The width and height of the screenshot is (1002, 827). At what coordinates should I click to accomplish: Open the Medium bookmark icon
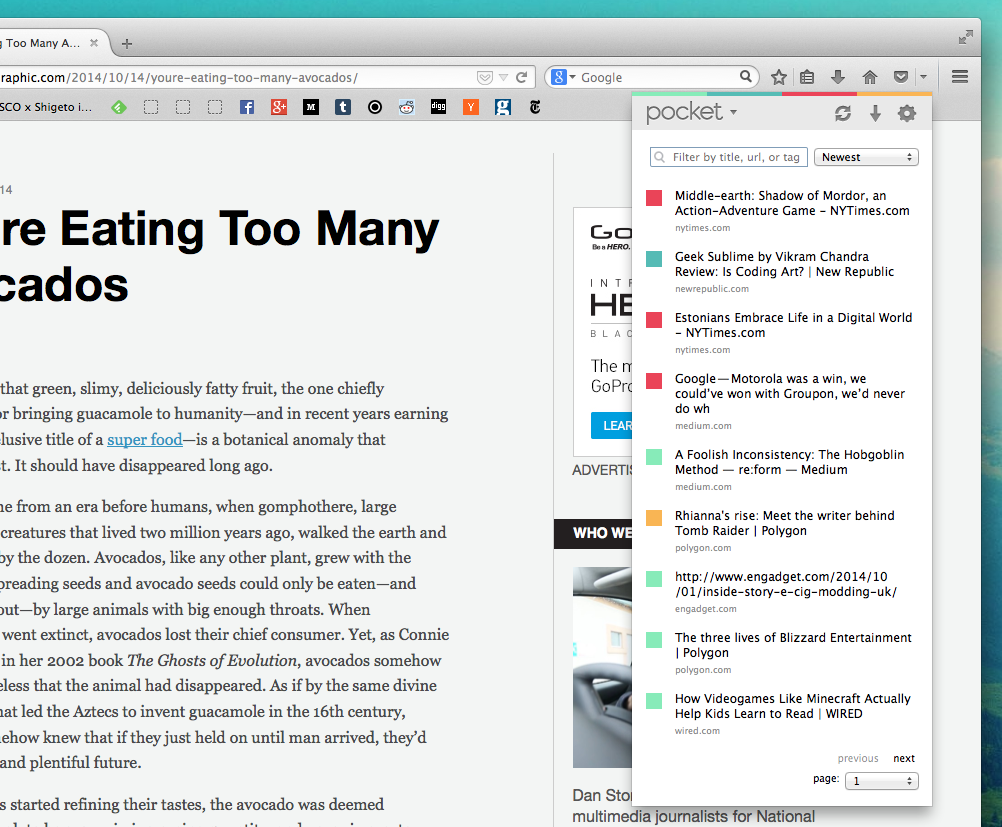click(311, 107)
